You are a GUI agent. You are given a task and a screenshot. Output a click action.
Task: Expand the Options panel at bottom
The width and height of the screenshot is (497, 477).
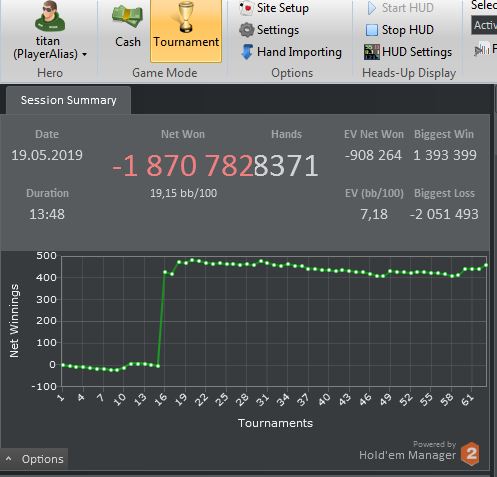[x=34, y=459]
